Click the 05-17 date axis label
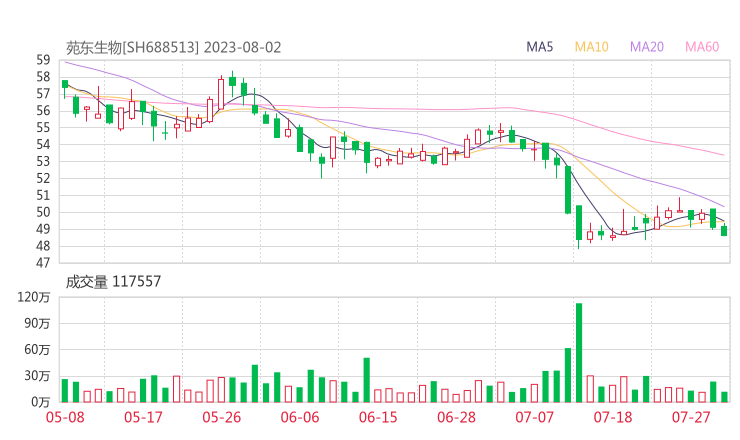The height and width of the screenshot is (440, 740). point(143,417)
